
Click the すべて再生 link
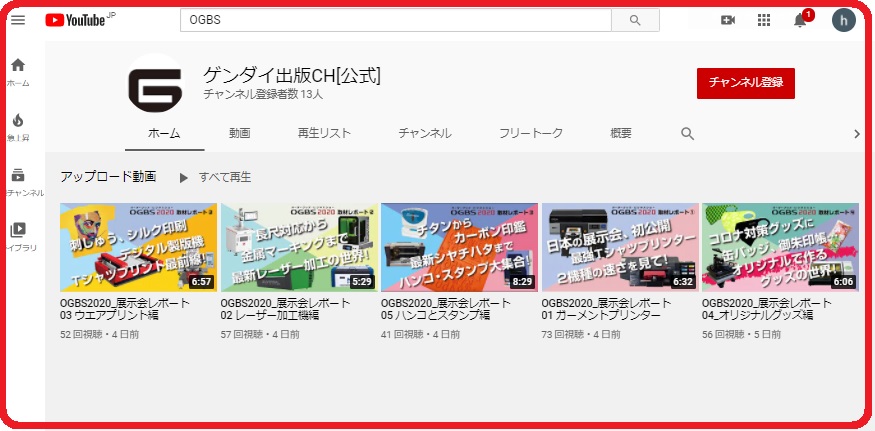tap(225, 178)
